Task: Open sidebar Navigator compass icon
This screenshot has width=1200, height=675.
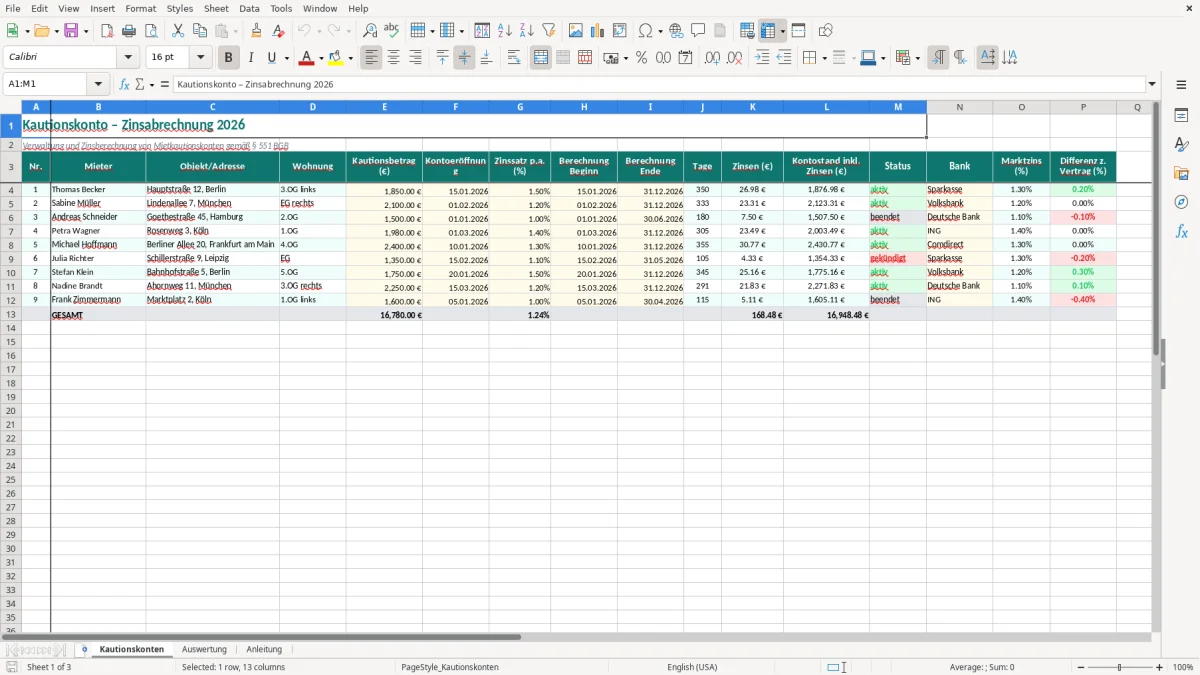Action: pyautogui.click(x=1181, y=202)
